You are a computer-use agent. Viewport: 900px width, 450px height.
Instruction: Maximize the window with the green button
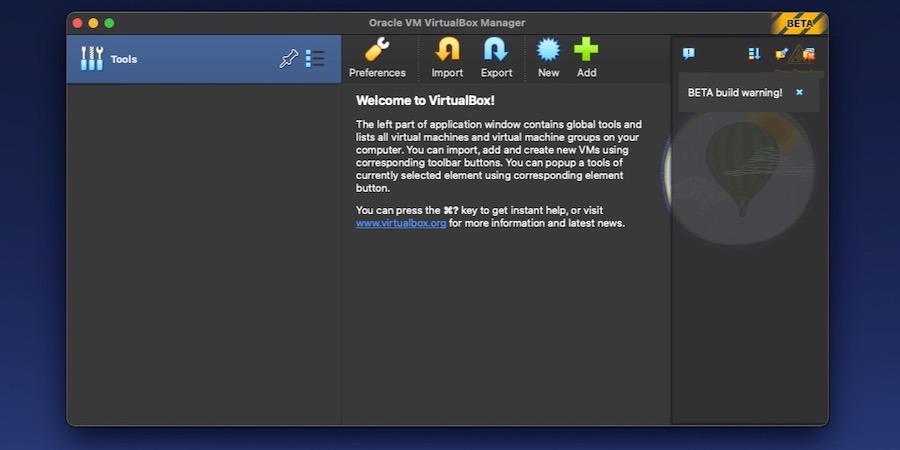coord(109,23)
